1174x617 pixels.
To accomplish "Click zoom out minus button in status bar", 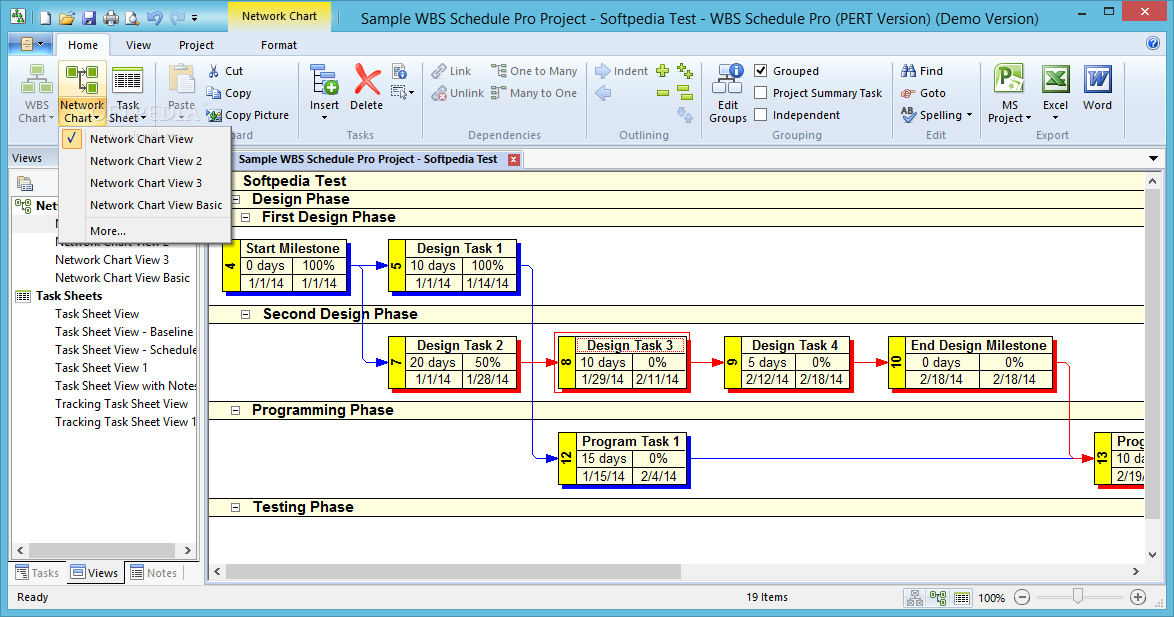I will click(1022, 598).
